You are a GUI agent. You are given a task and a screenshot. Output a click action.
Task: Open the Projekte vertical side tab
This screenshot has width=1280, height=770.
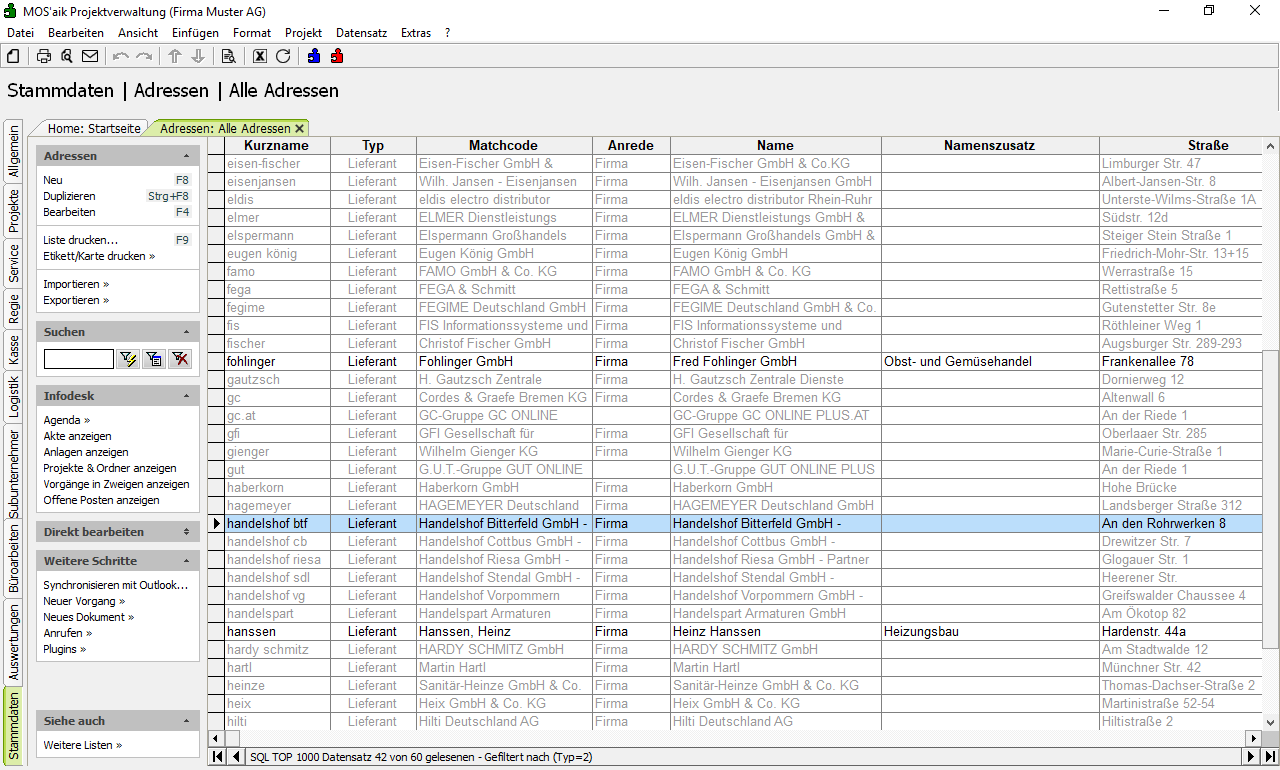(x=14, y=210)
